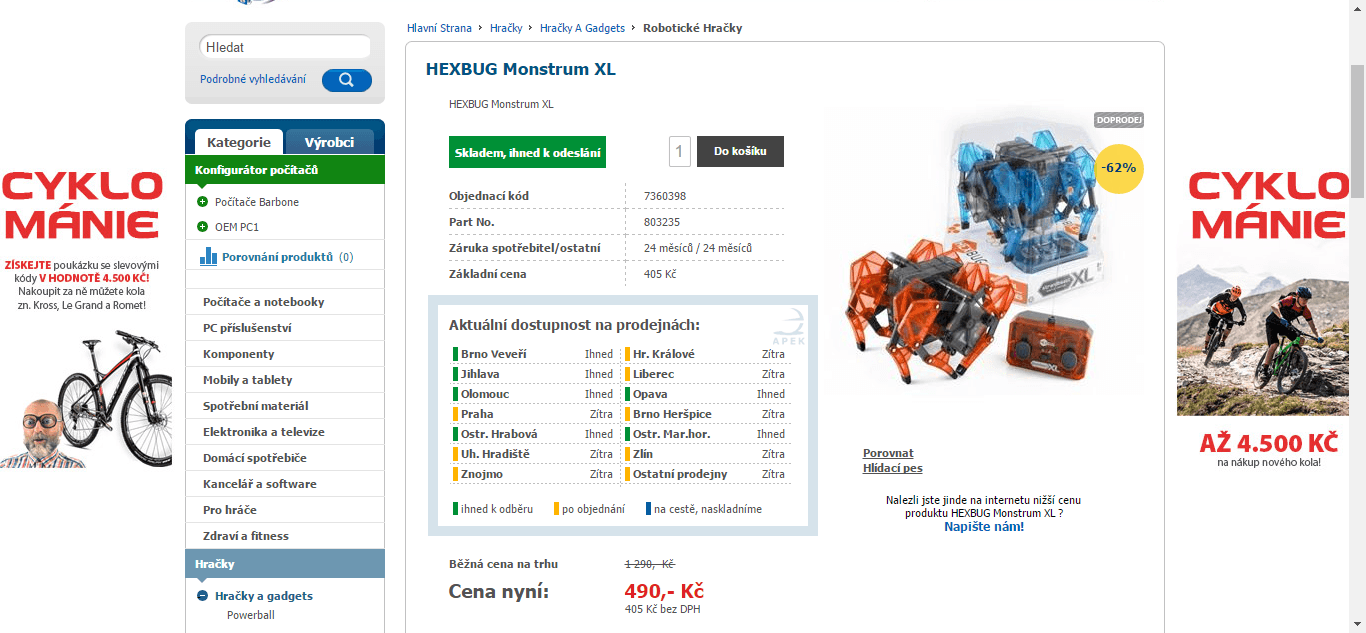Click the magnifier search button
This screenshot has height=633, width=1366.
click(347, 80)
